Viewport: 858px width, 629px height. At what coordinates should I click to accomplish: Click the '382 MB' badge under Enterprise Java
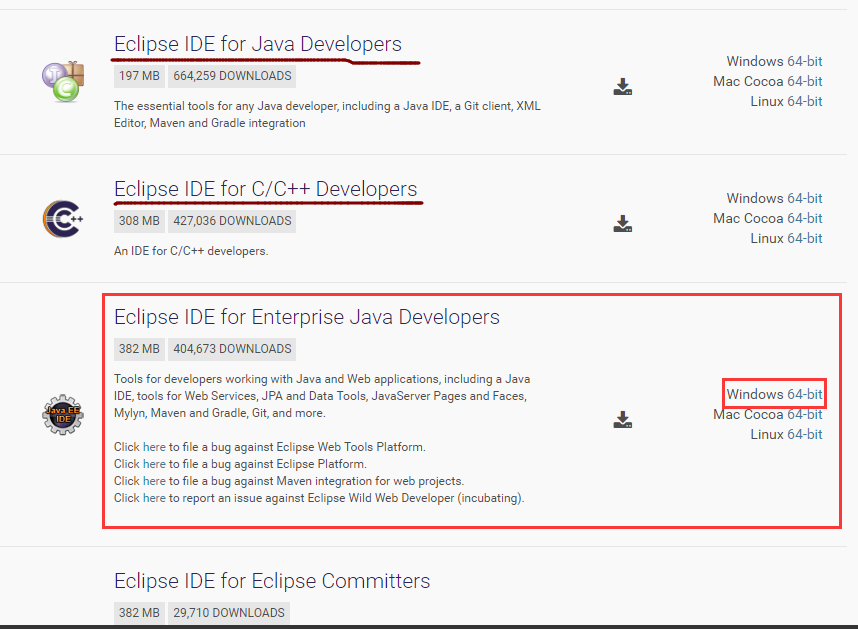[x=139, y=349]
